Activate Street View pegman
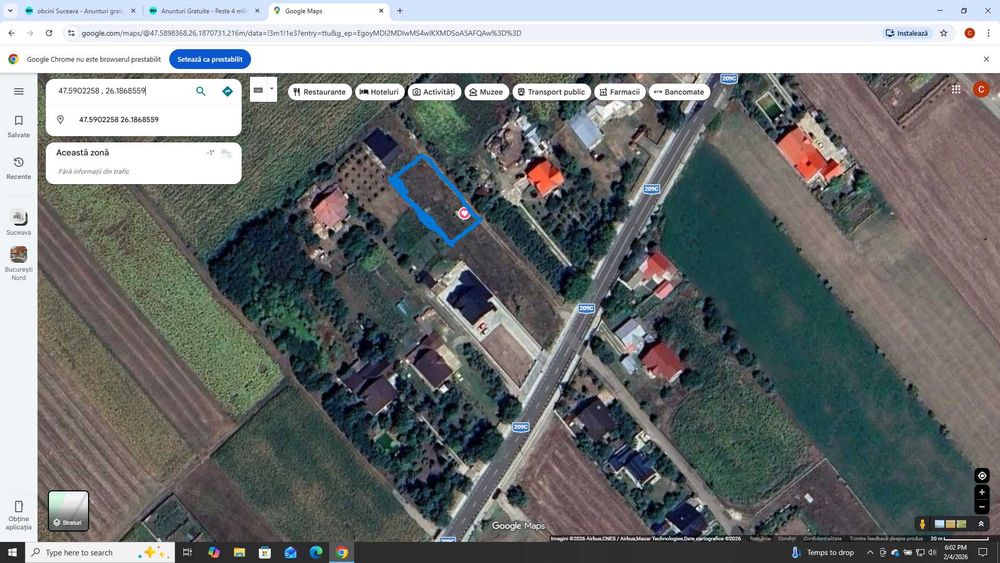 click(922, 524)
